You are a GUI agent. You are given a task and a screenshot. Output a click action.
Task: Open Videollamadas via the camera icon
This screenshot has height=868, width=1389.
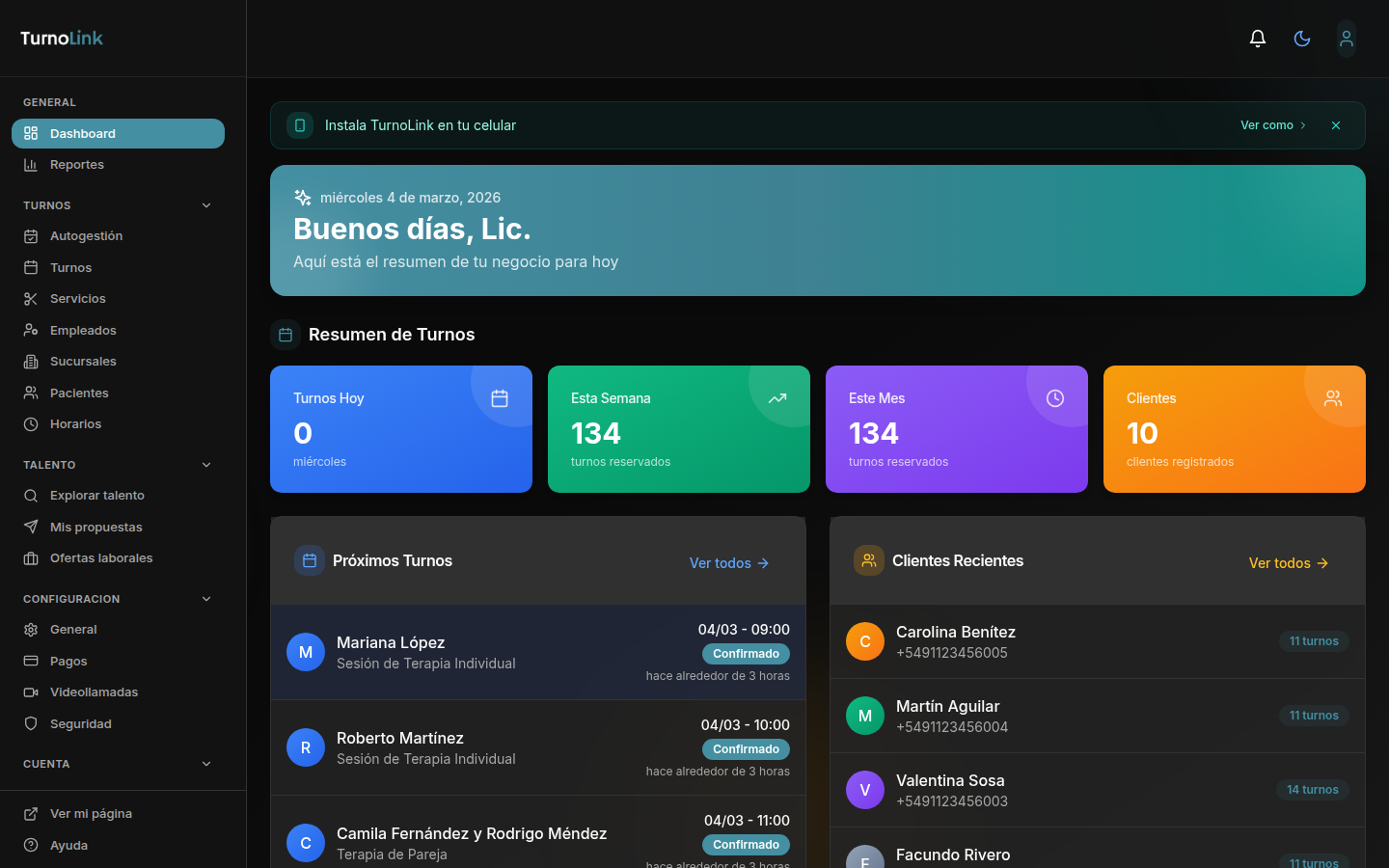coord(31,692)
